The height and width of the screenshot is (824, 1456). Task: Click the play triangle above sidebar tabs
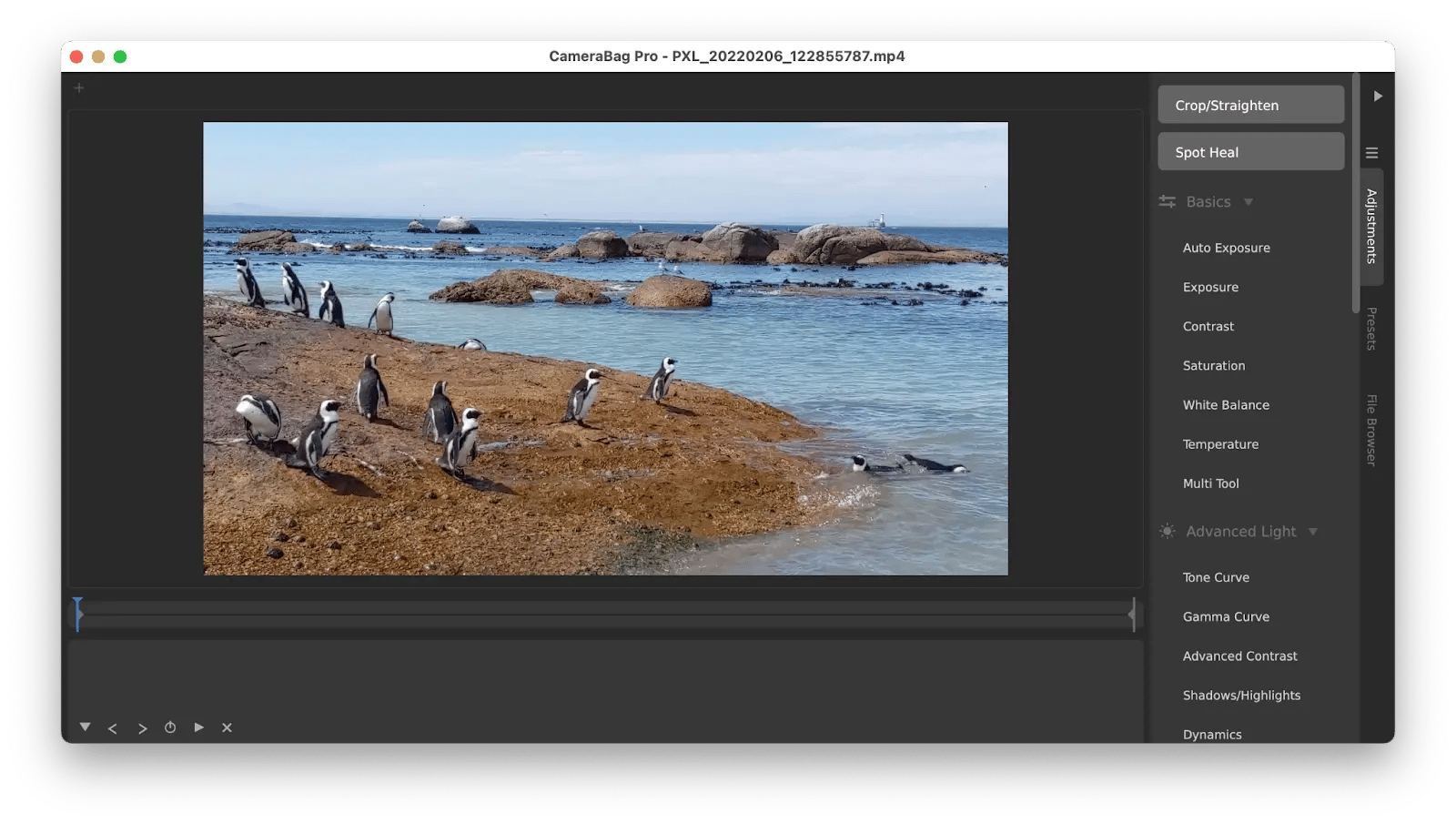pyautogui.click(x=1378, y=97)
